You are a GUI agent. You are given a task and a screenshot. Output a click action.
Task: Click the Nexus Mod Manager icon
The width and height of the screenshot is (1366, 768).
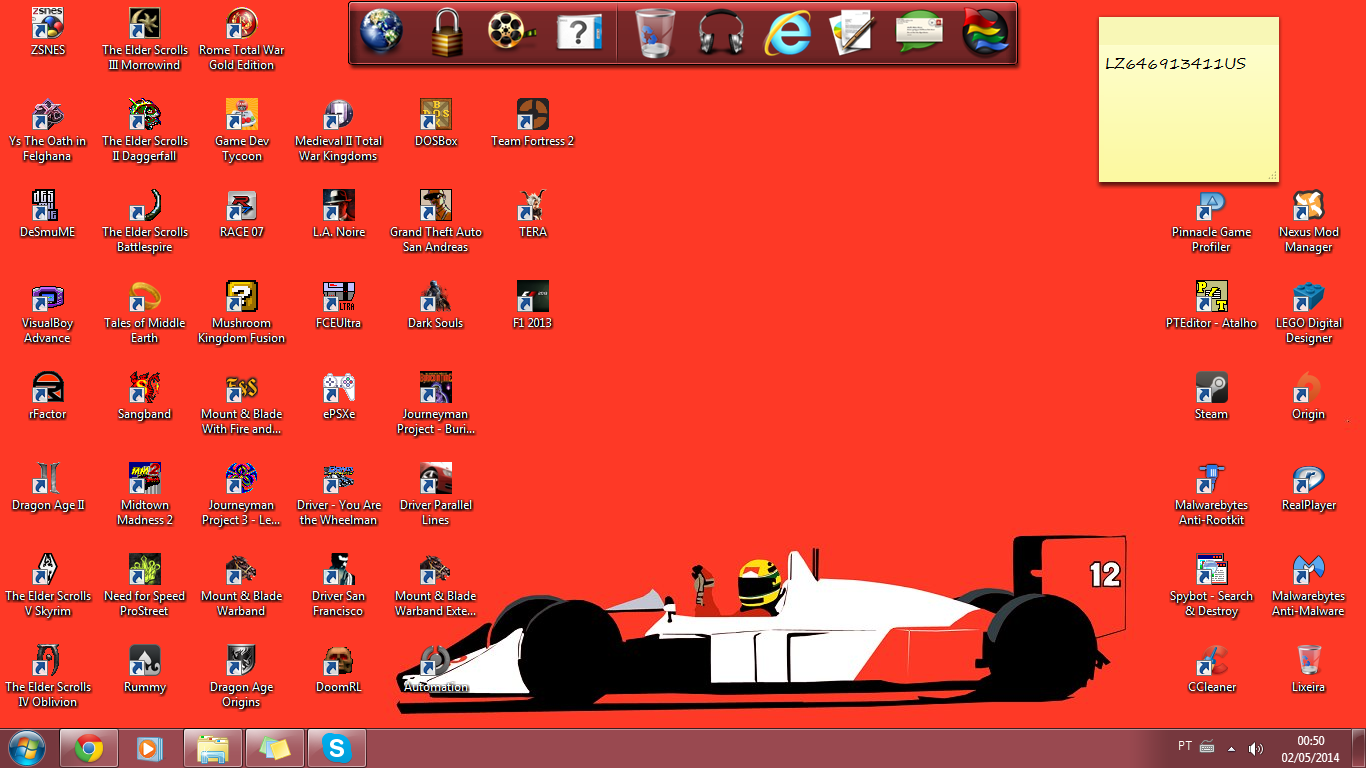tap(1308, 205)
